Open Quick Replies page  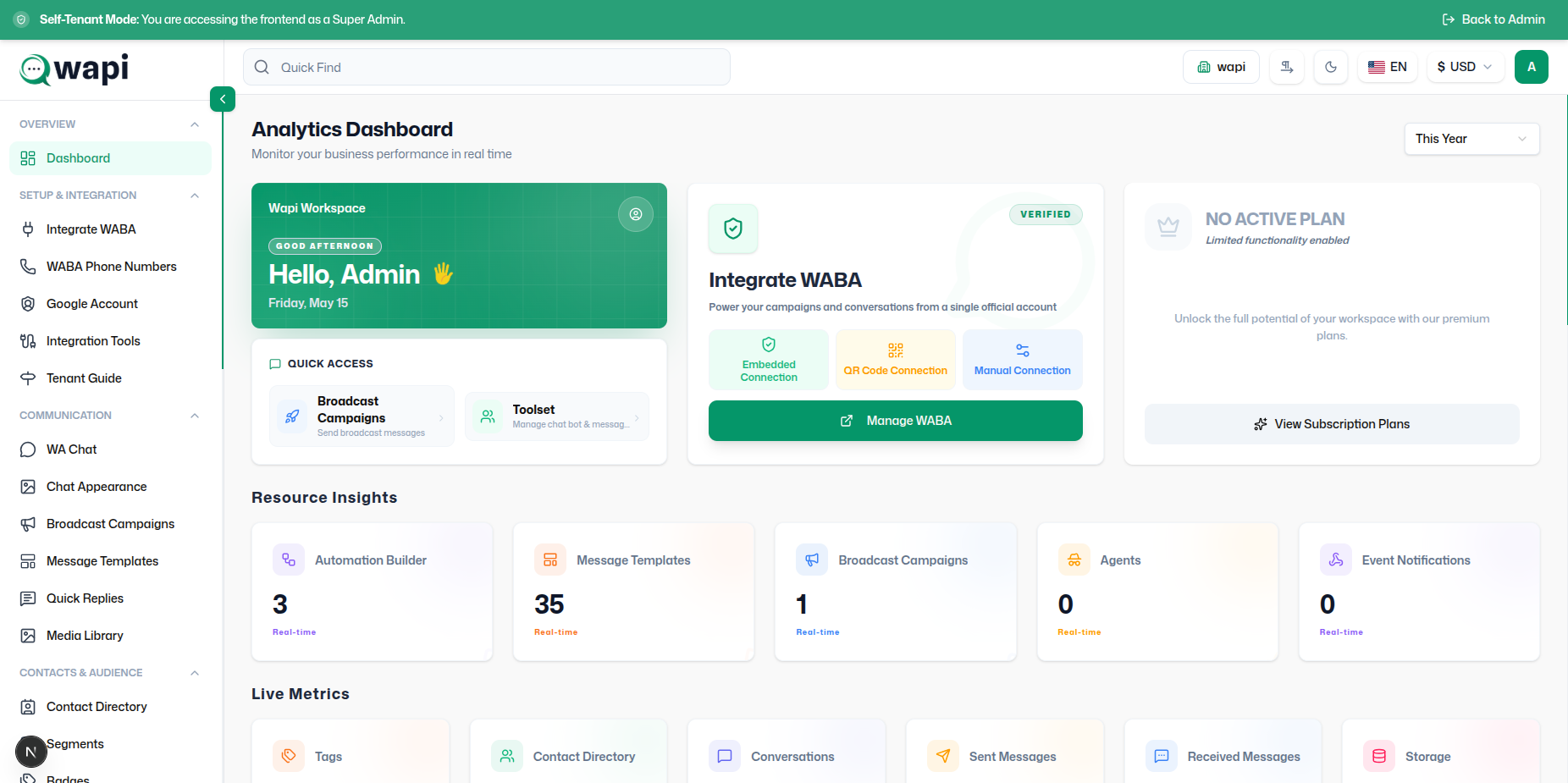tap(110, 598)
